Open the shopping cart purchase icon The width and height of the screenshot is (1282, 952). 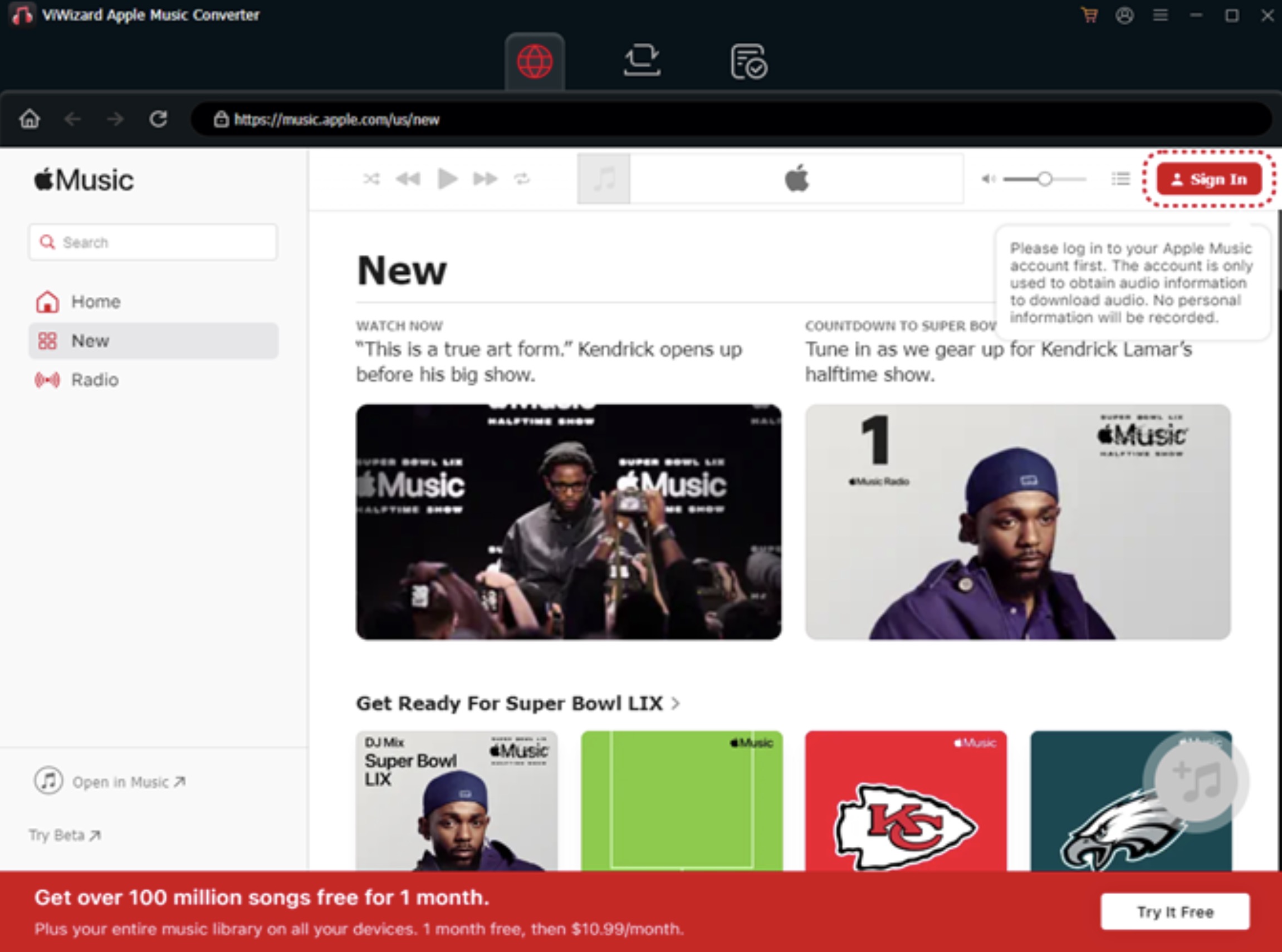click(1089, 15)
